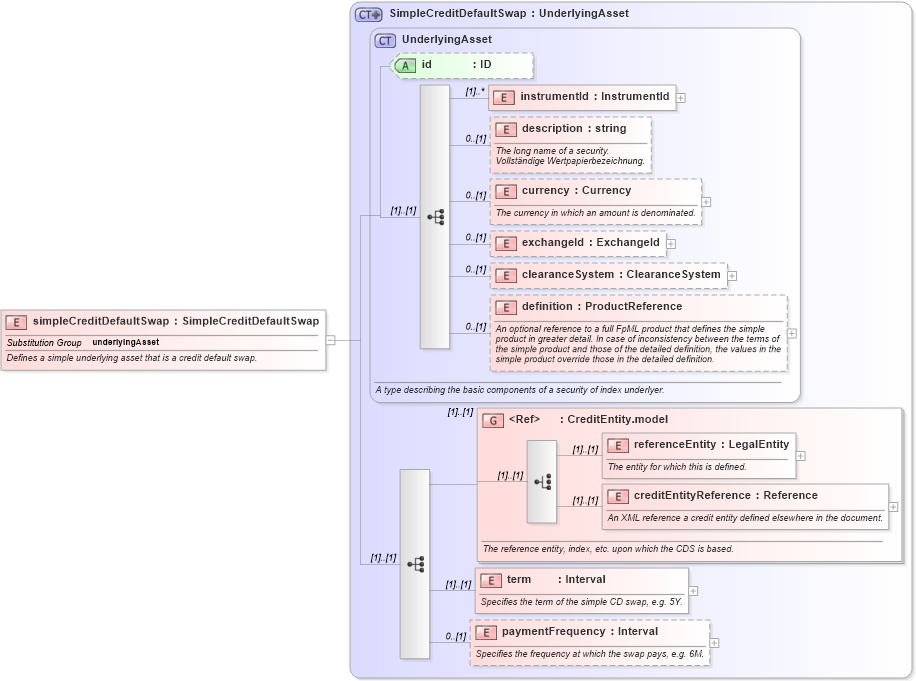916x681 pixels.
Task: Click the G group icon of CreditEntity.model
Action: point(493,421)
